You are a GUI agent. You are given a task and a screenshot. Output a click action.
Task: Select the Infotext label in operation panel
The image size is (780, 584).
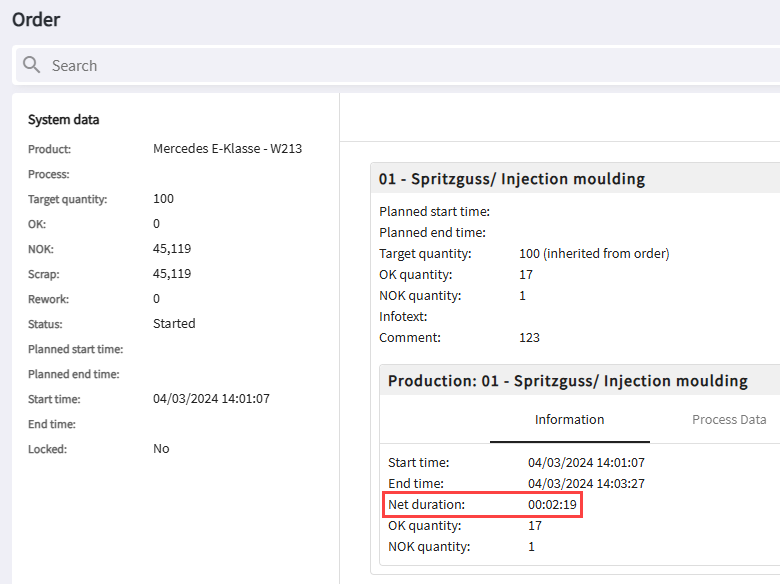pyautogui.click(x=402, y=317)
